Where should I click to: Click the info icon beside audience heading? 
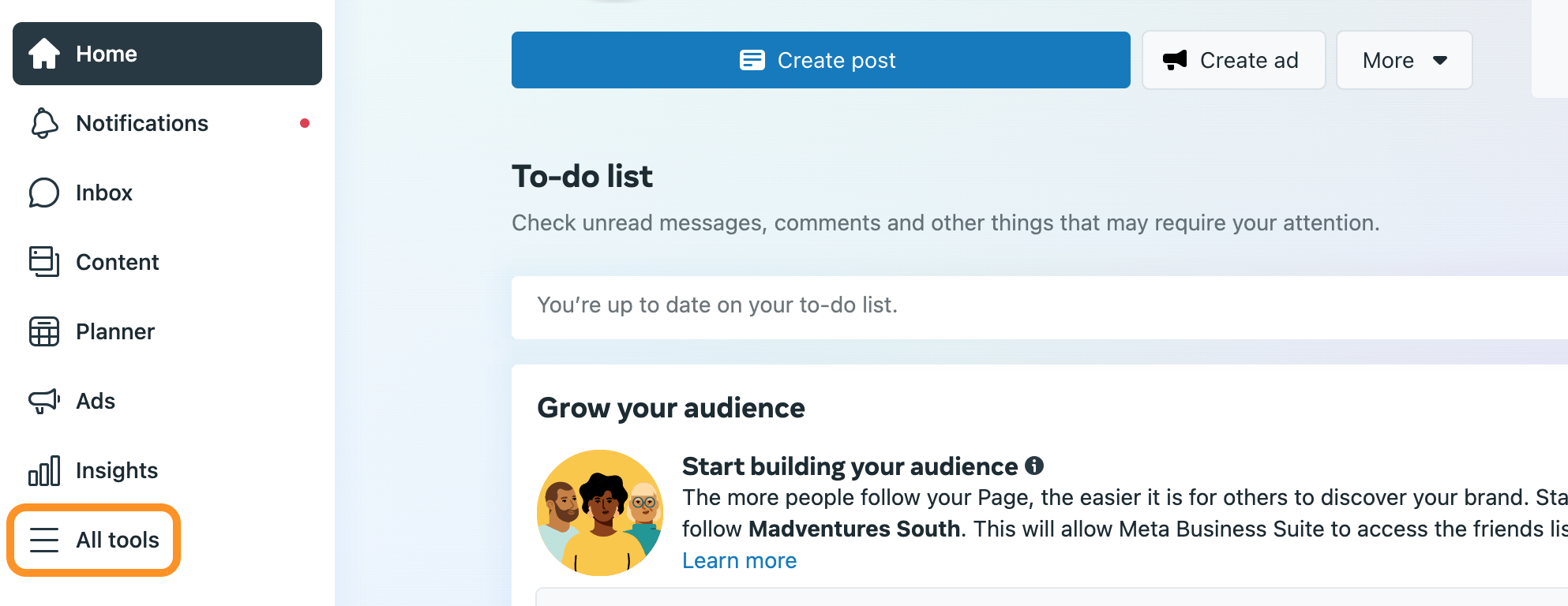tap(1034, 466)
